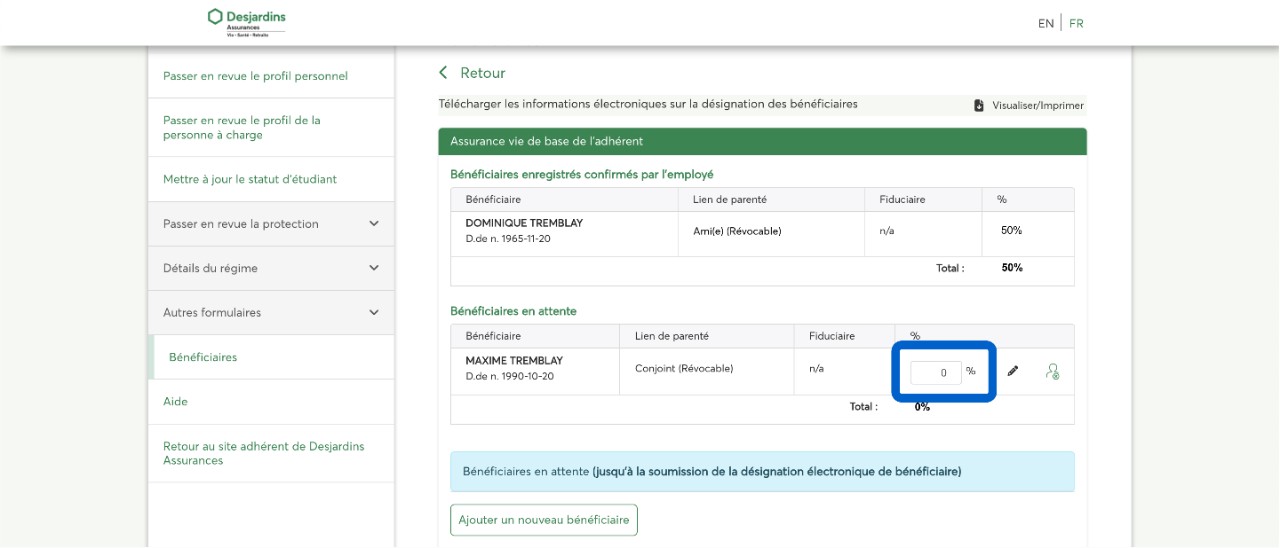Click Ajouter un nouveau bénéficiaire button
This screenshot has width=1280, height=548.
[543, 520]
